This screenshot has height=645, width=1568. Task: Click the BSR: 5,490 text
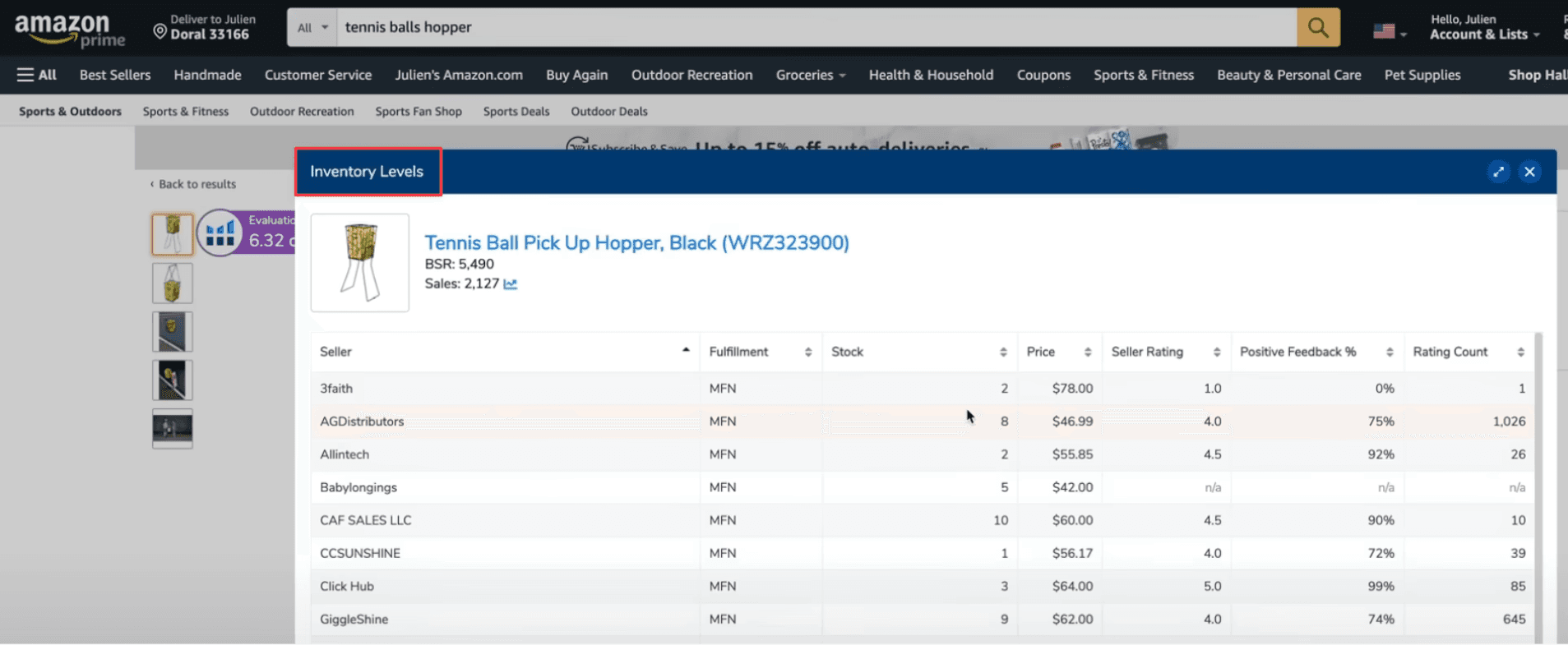[460, 264]
